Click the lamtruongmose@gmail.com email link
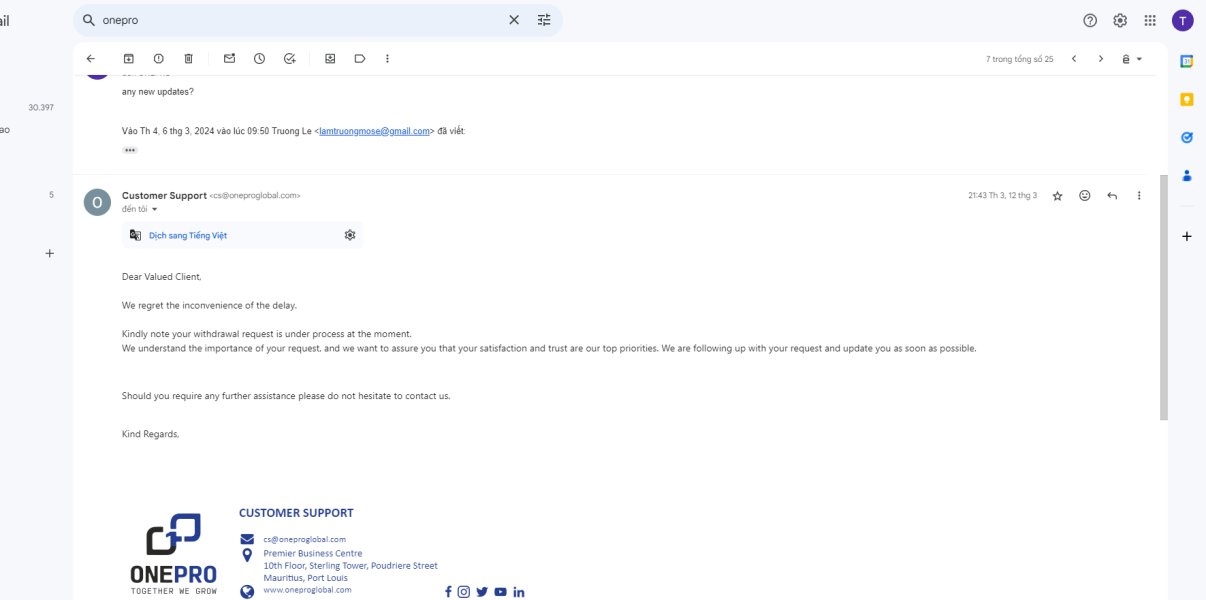Image resolution: width=1206 pixels, height=600 pixels. point(374,131)
